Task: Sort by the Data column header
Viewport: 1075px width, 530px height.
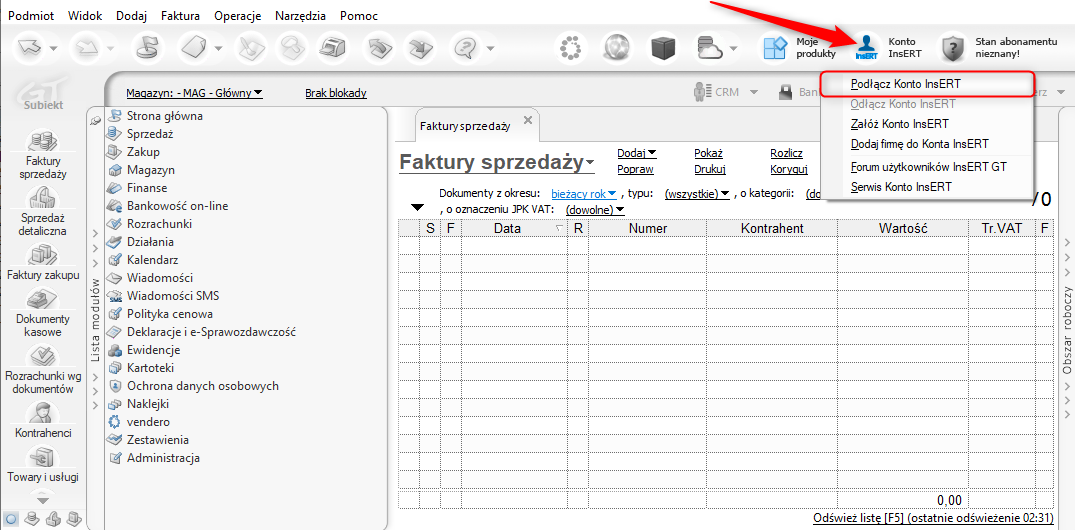Action: pyautogui.click(x=514, y=228)
